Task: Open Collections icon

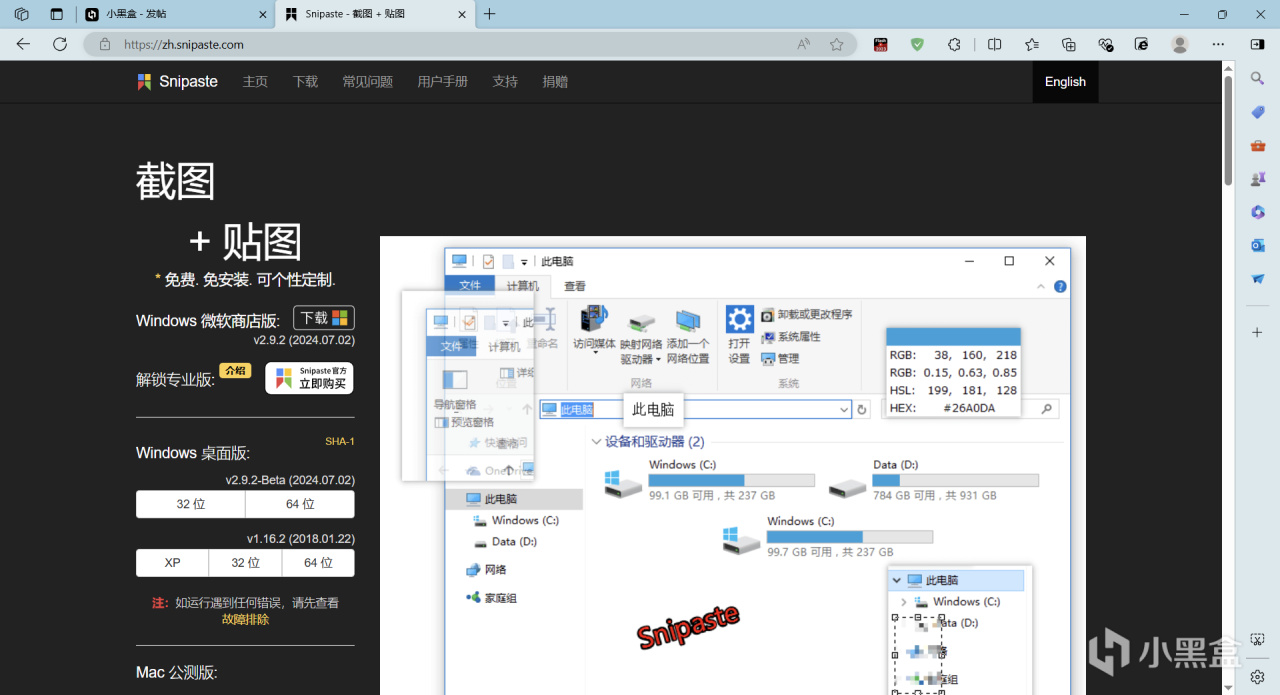Action: coord(1069,44)
